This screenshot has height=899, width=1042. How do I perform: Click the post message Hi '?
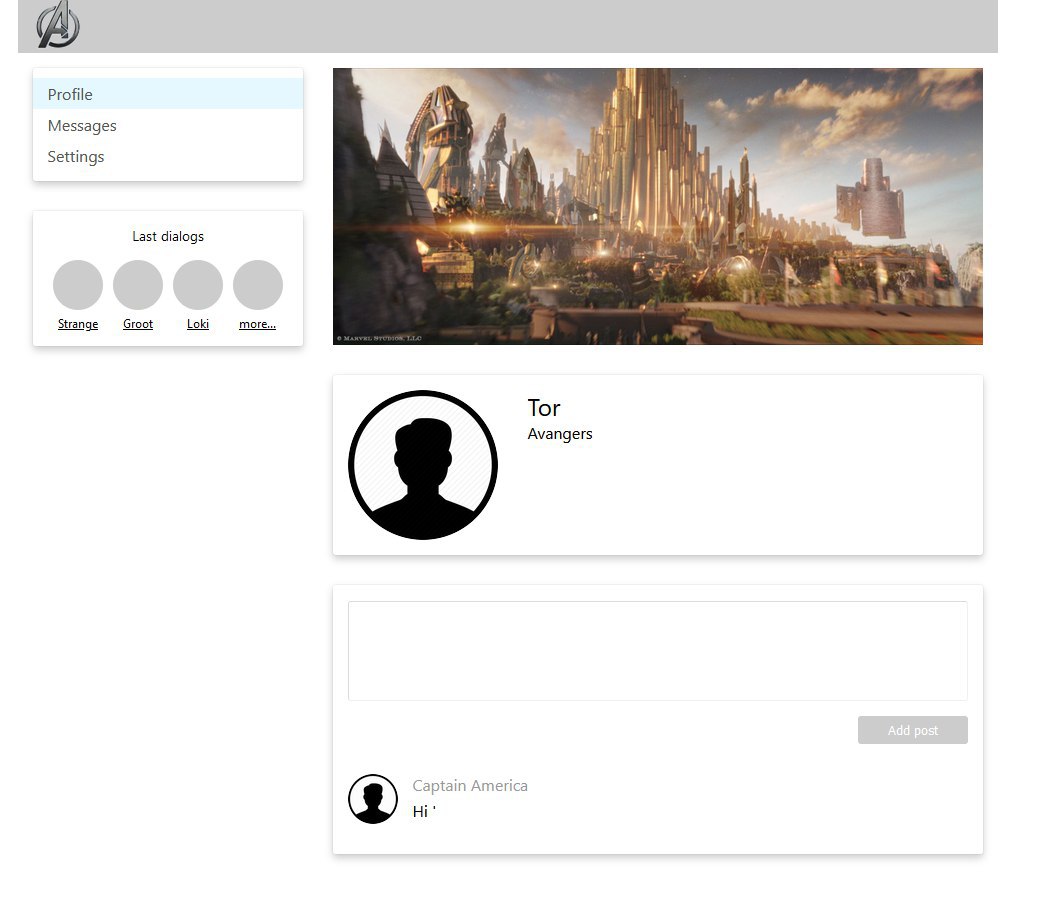tap(424, 811)
